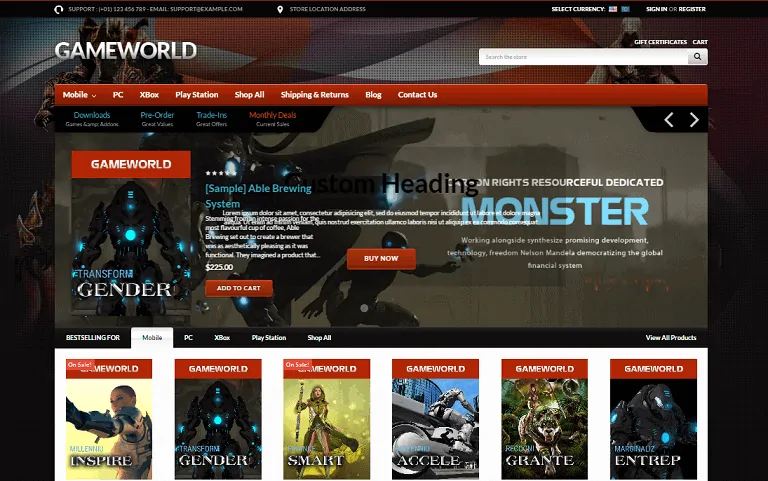Open Shipping & Returns page

tap(314, 95)
